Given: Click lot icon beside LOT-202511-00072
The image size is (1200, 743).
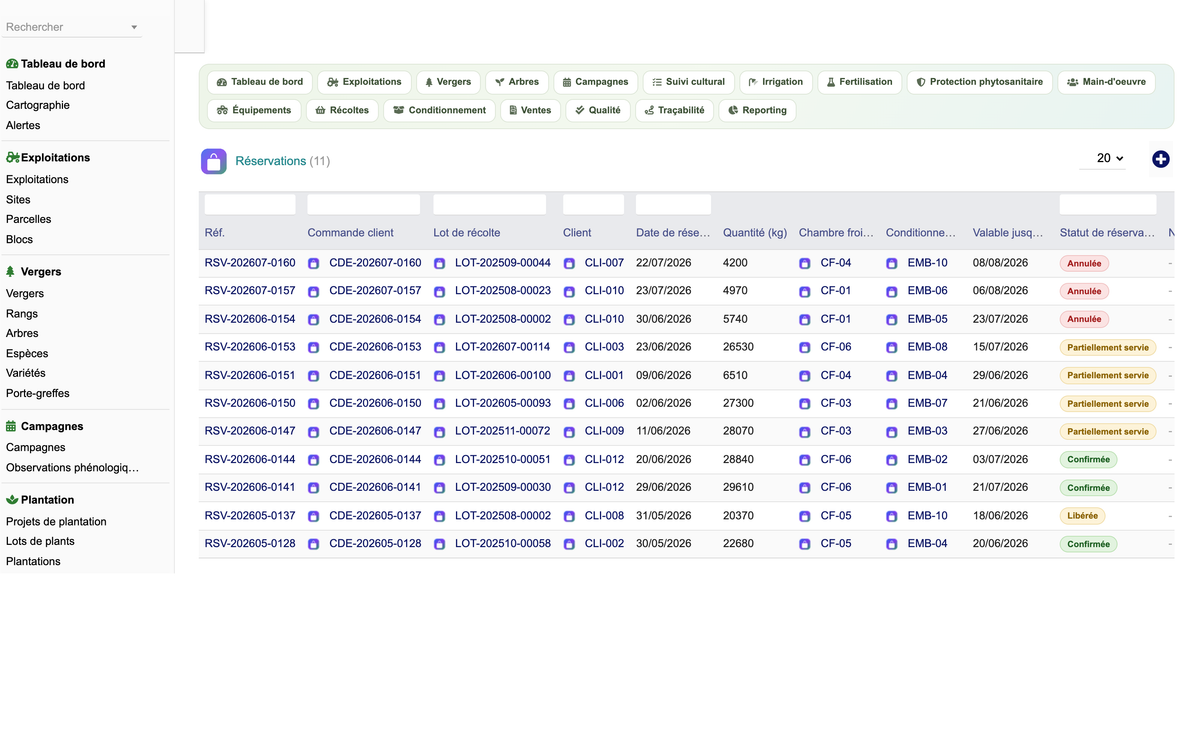Looking at the screenshot, I should (x=439, y=432).
